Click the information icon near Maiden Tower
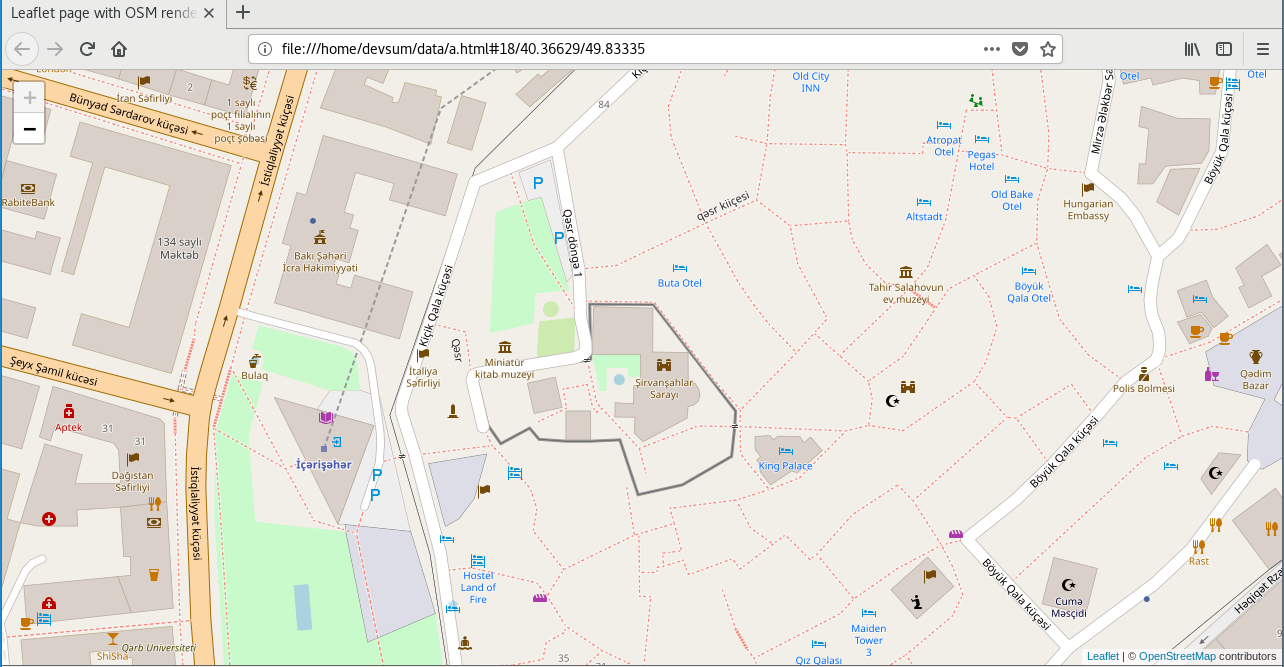Screen dimensions: 1284x667 click(916, 601)
